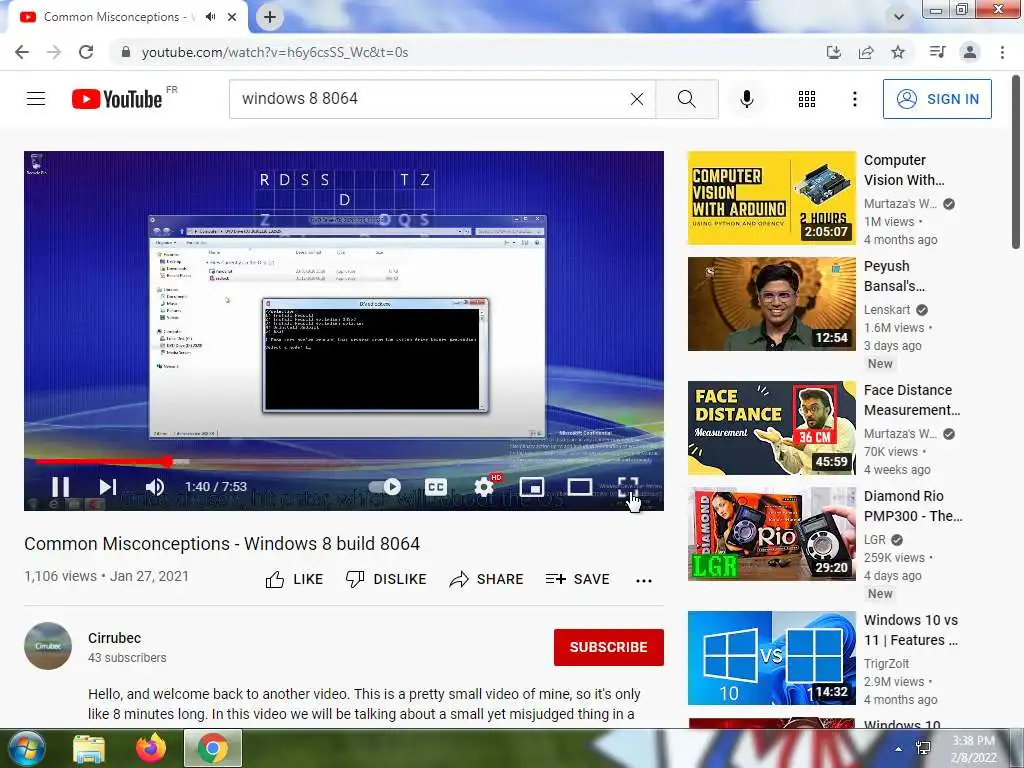This screenshot has height=768, width=1024.
Task: Open the tab search chevron
Action: [899, 17]
